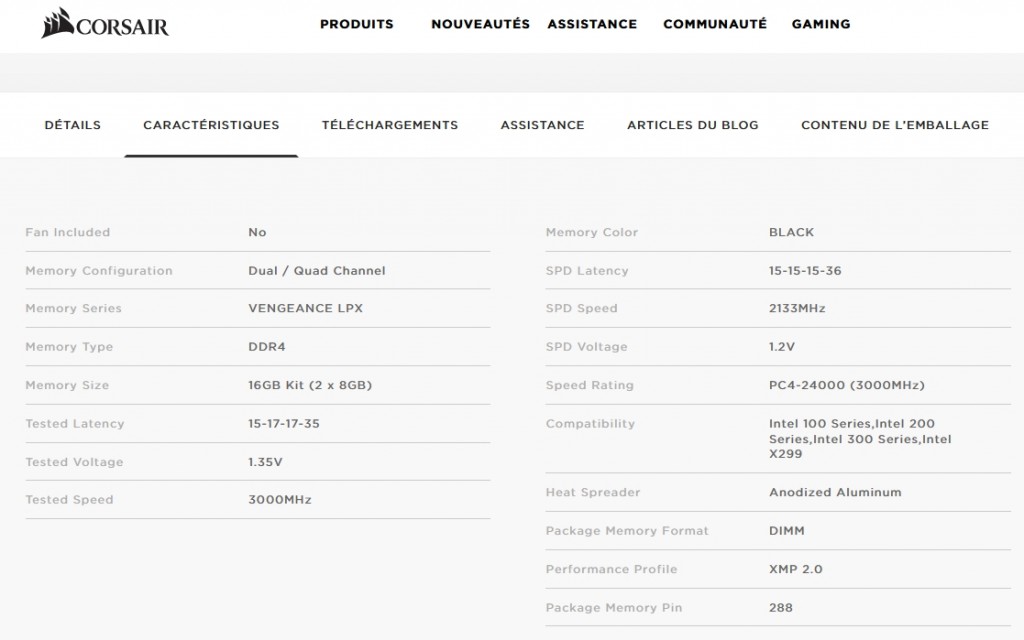Click the Fan Included value 'No'

coord(257,232)
